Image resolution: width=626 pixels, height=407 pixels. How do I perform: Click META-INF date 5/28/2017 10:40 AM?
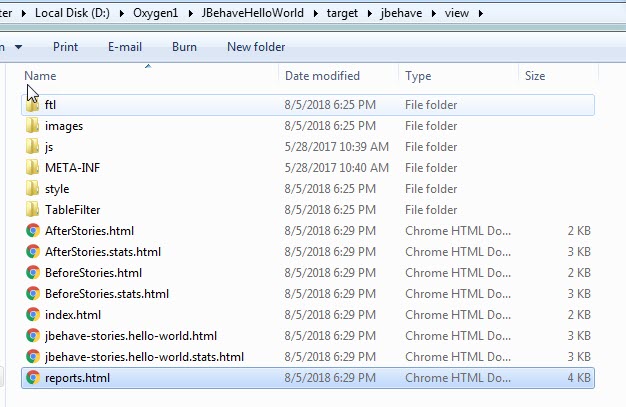337,168
